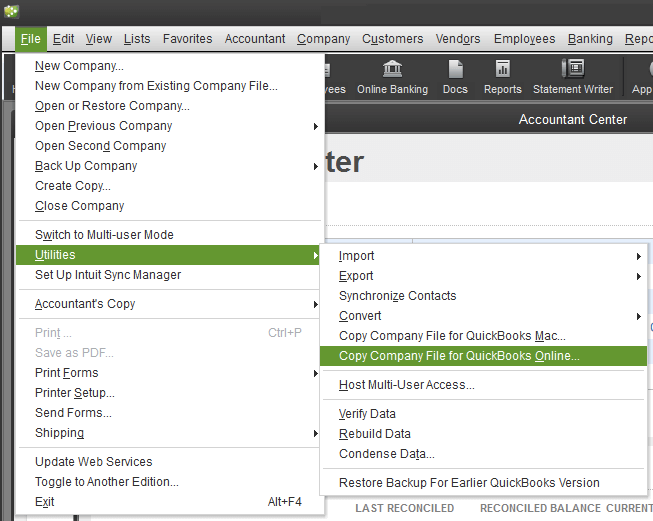Open the Employees menu
The height and width of the screenshot is (521, 653).
(524, 39)
